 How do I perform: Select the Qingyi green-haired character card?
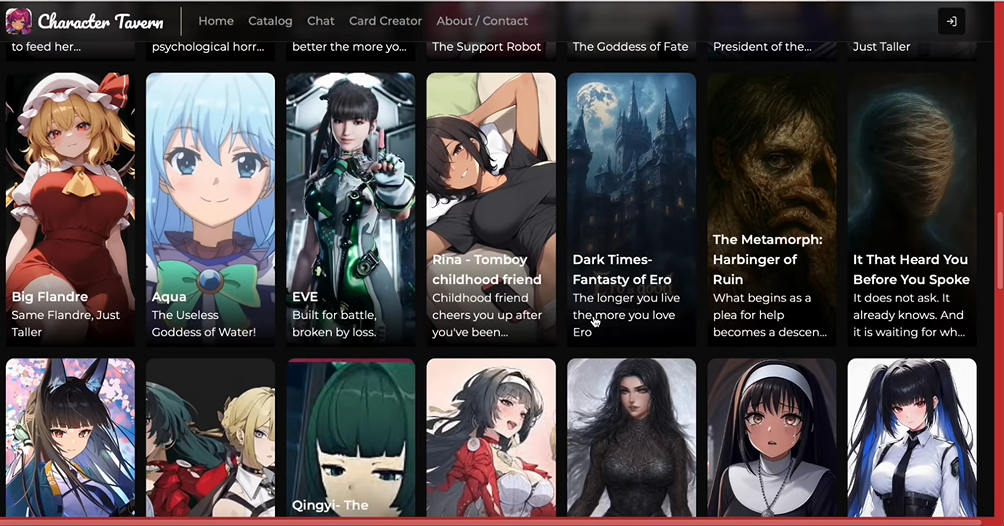tap(351, 438)
